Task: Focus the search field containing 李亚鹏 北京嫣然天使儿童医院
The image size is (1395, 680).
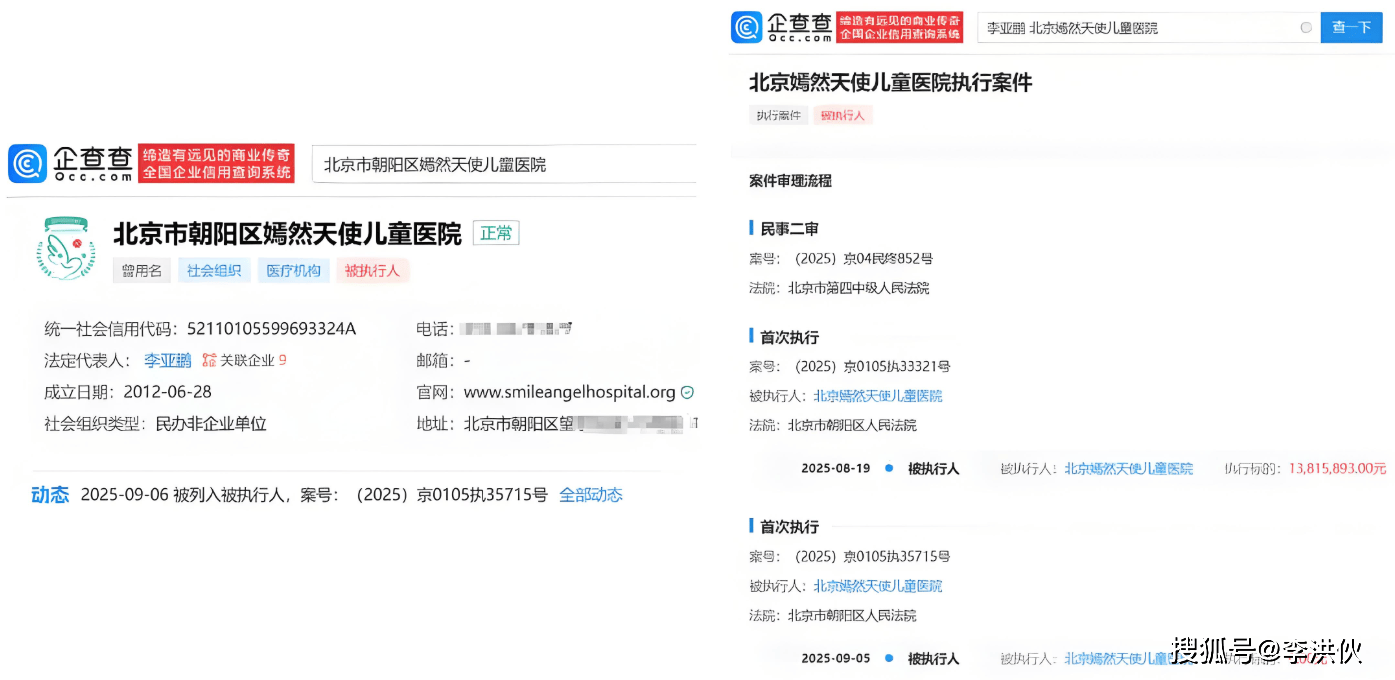Action: coord(1148,28)
